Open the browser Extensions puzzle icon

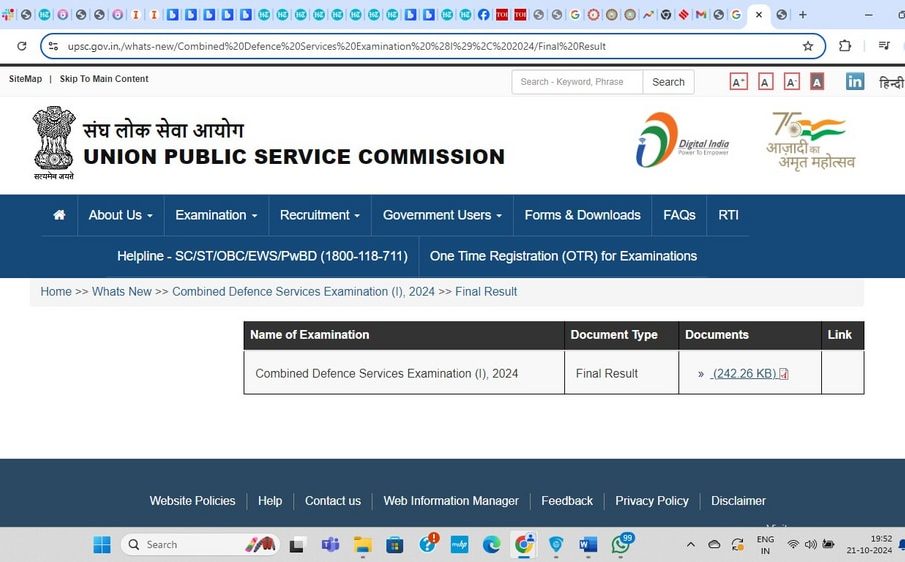(x=845, y=46)
